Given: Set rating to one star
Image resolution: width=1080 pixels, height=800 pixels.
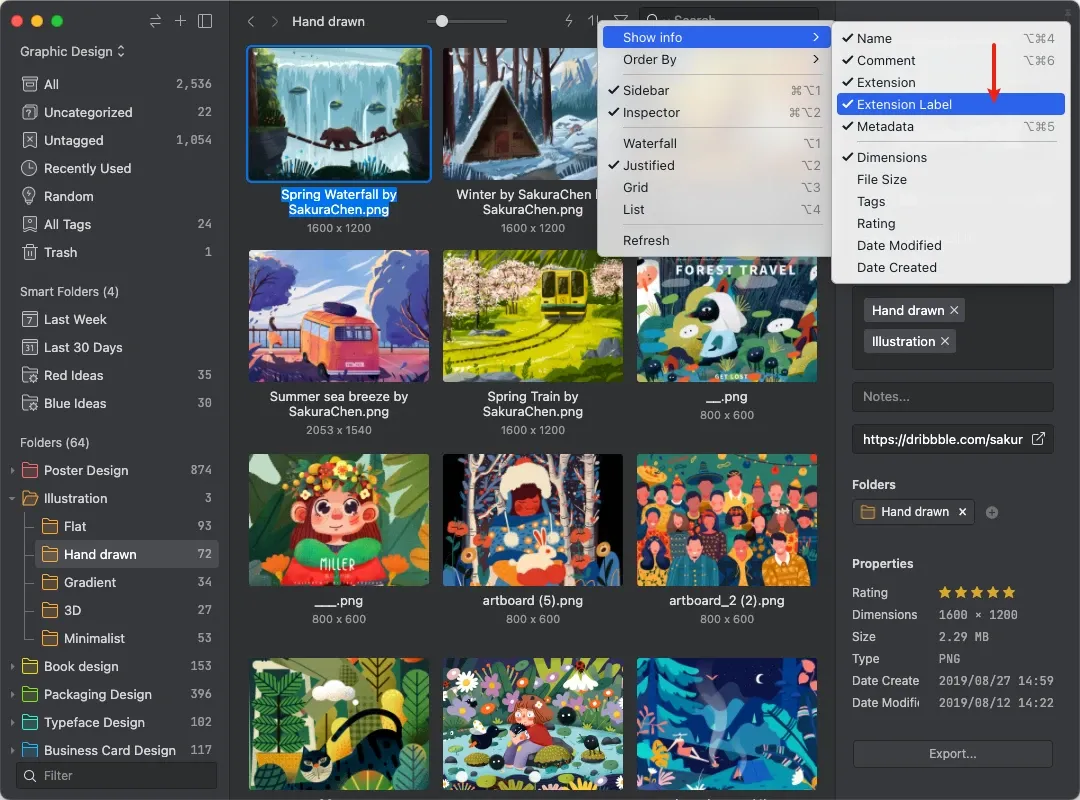Looking at the screenshot, I should coord(945,593).
